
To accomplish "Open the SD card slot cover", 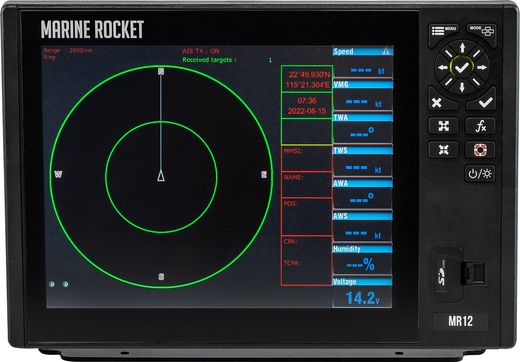I will [x=447, y=273].
